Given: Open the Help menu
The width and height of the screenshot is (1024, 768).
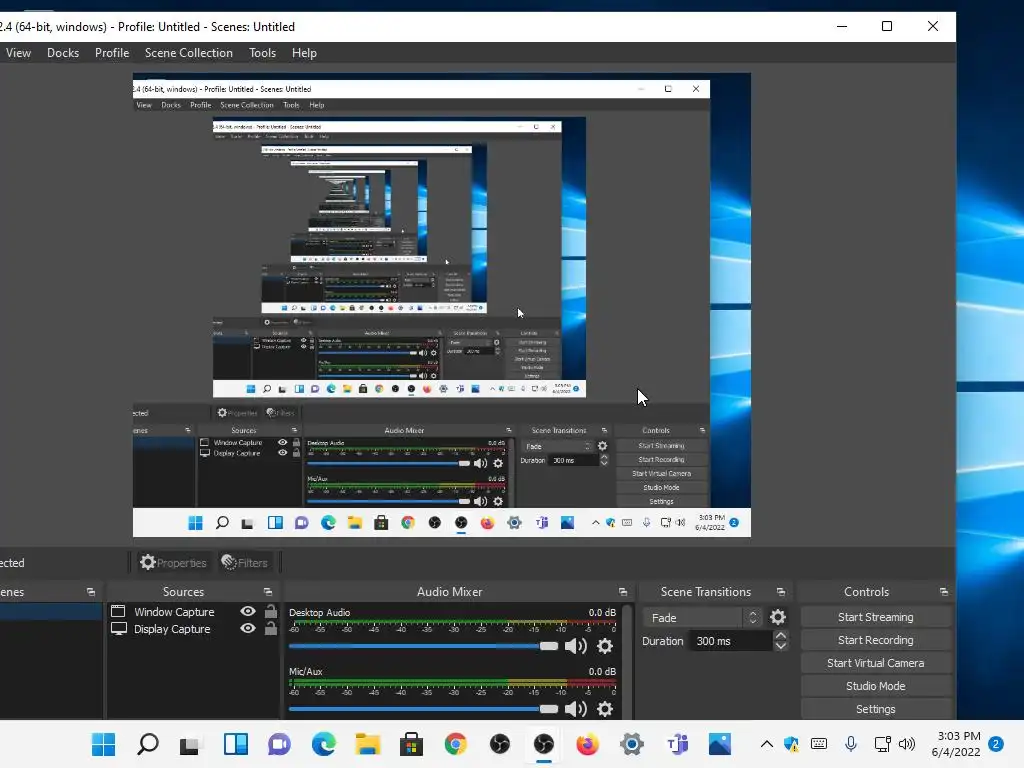Looking at the screenshot, I should point(304,53).
